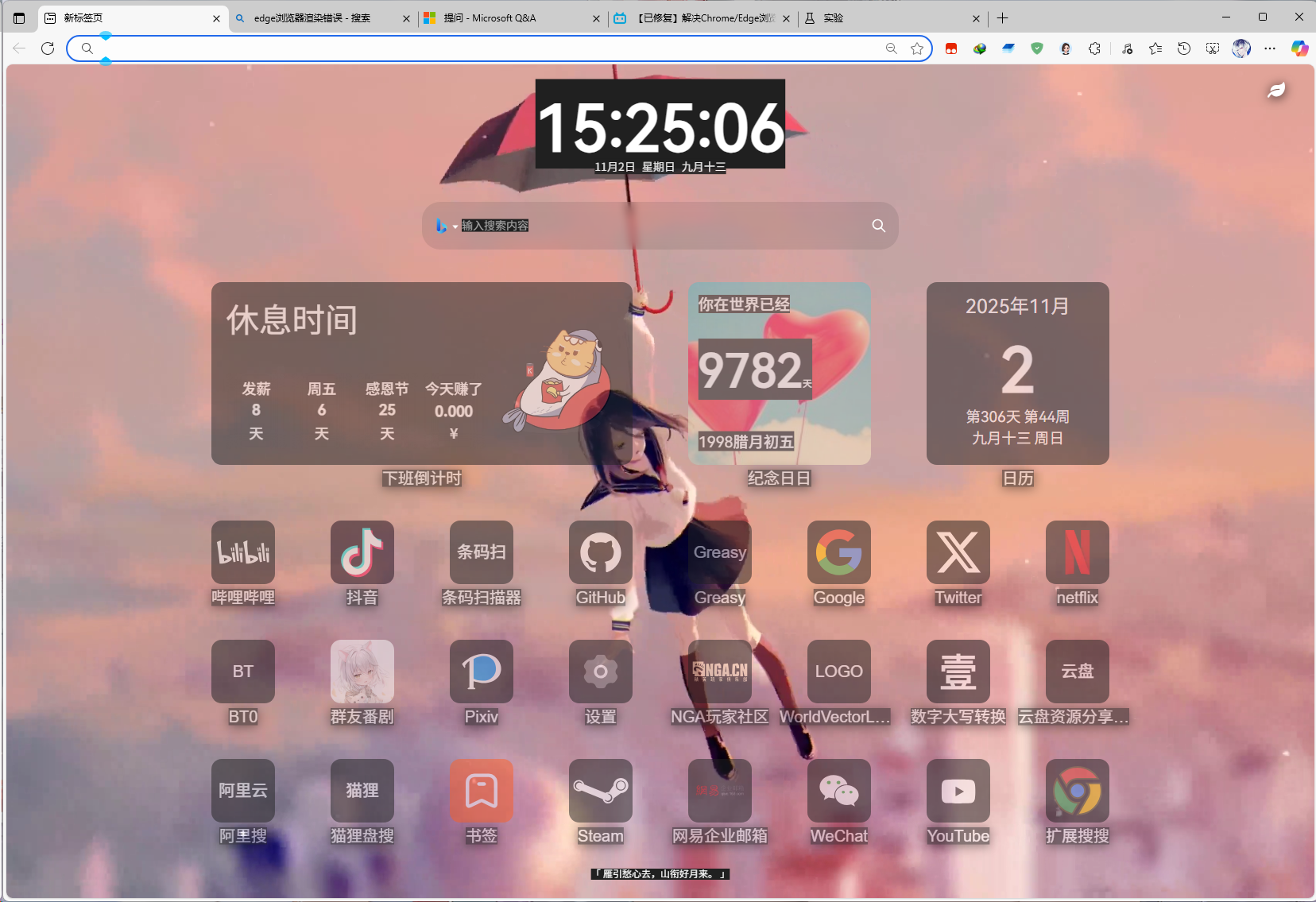Screen dimensions: 1316x902
Task: Open the 条码扫描器 shortcut tile
Action: click(x=482, y=552)
